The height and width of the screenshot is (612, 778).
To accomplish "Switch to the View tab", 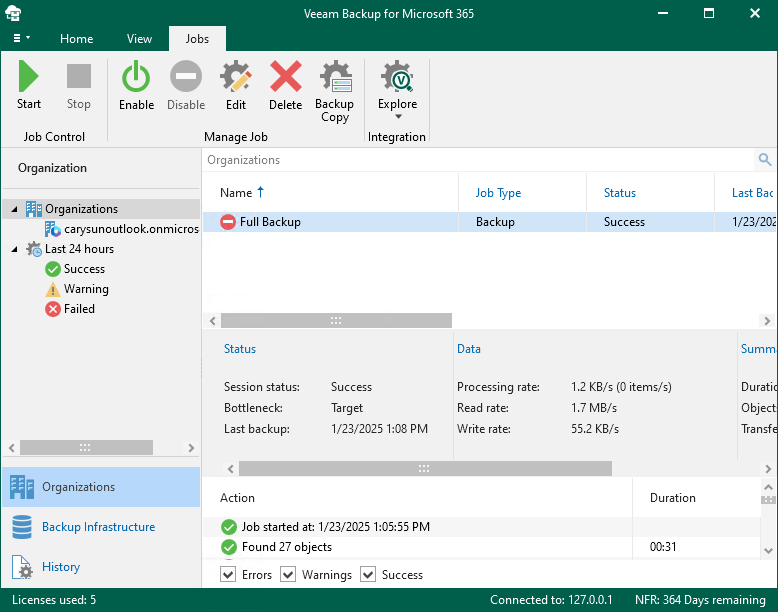I will 139,39.
